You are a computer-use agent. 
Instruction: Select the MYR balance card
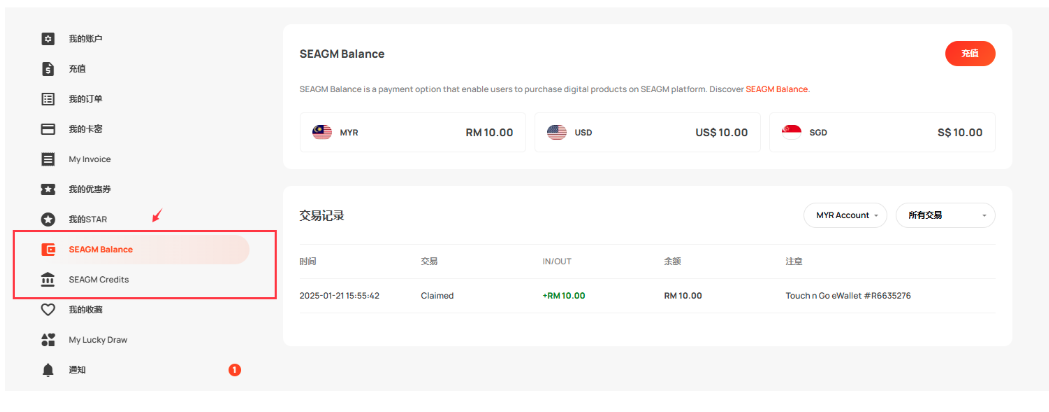[x=413, y=132]
